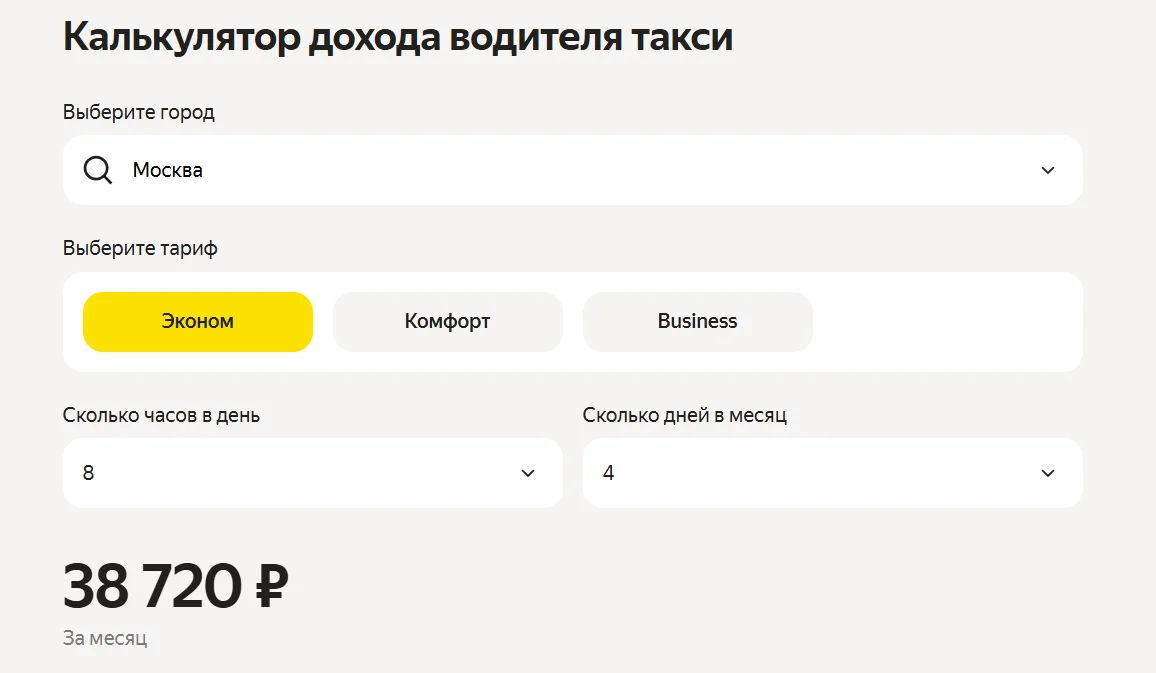Click the Москва city text field
1156x673 pixels.
pos(168,171)
